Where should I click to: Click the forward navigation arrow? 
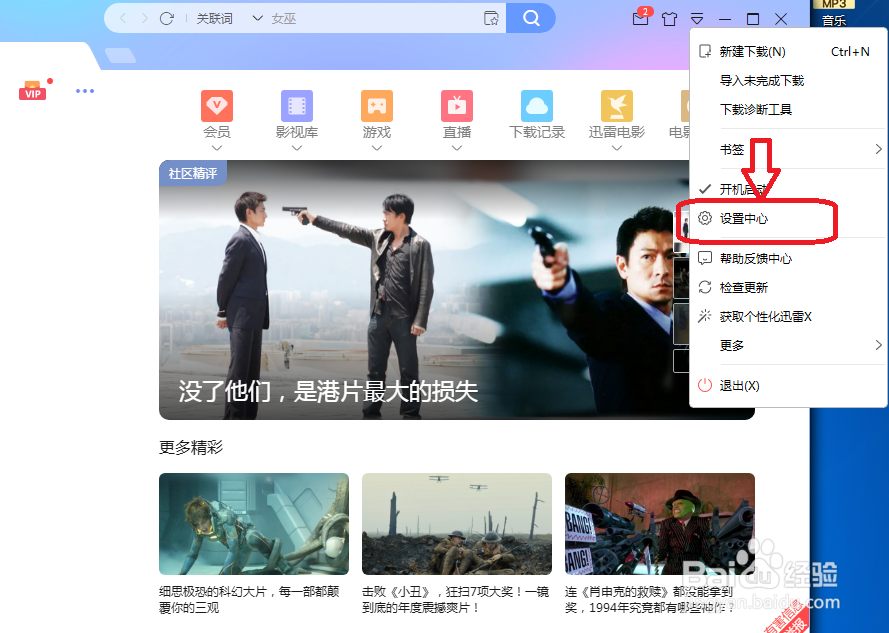[x=144, y=19]
